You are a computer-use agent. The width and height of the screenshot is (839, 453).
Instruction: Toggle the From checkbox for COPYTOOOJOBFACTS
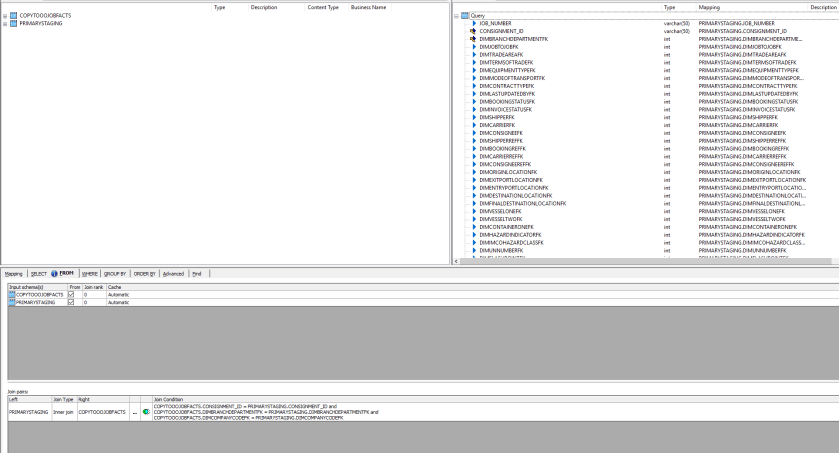[70, 295]
